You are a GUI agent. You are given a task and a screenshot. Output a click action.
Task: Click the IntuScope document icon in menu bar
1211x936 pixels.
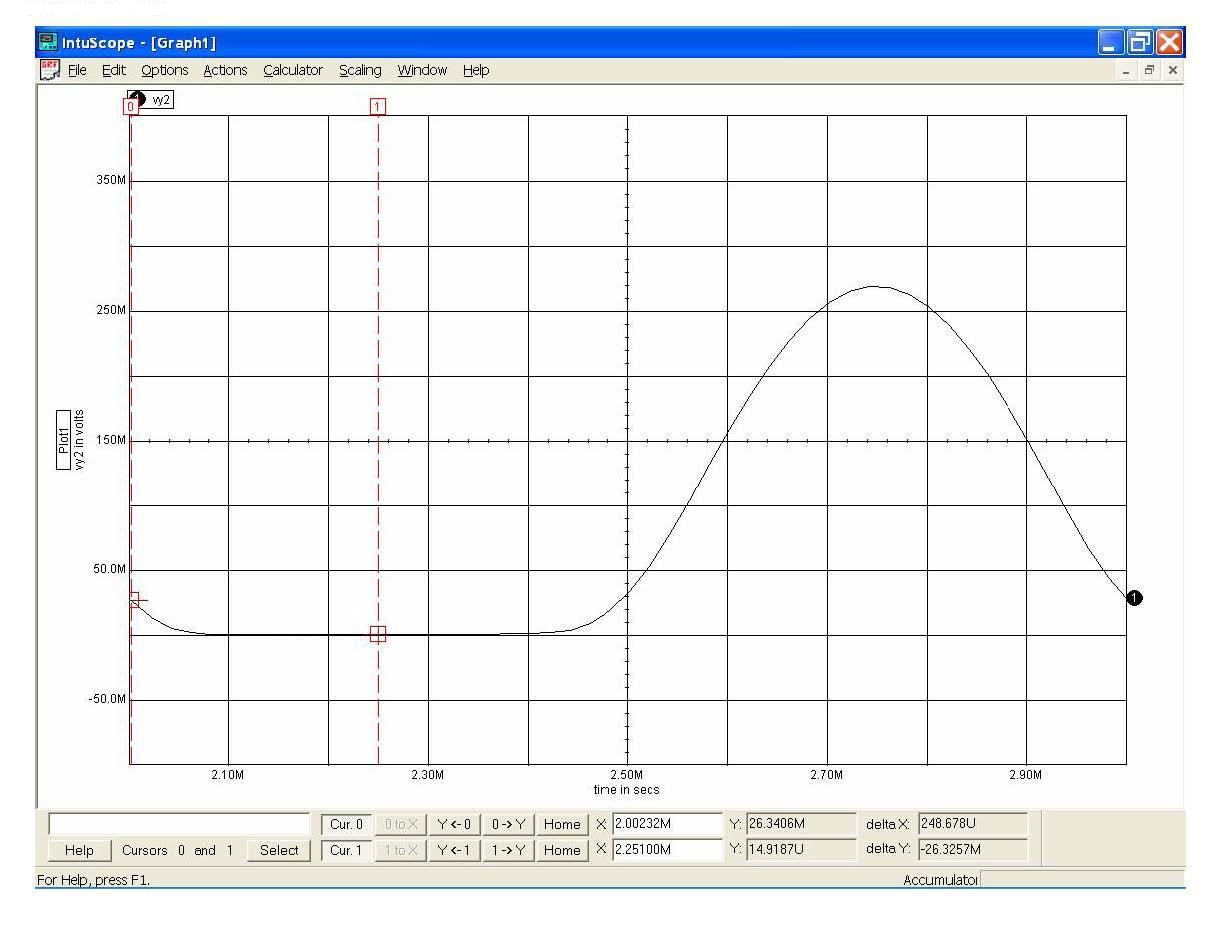[49, 70]
